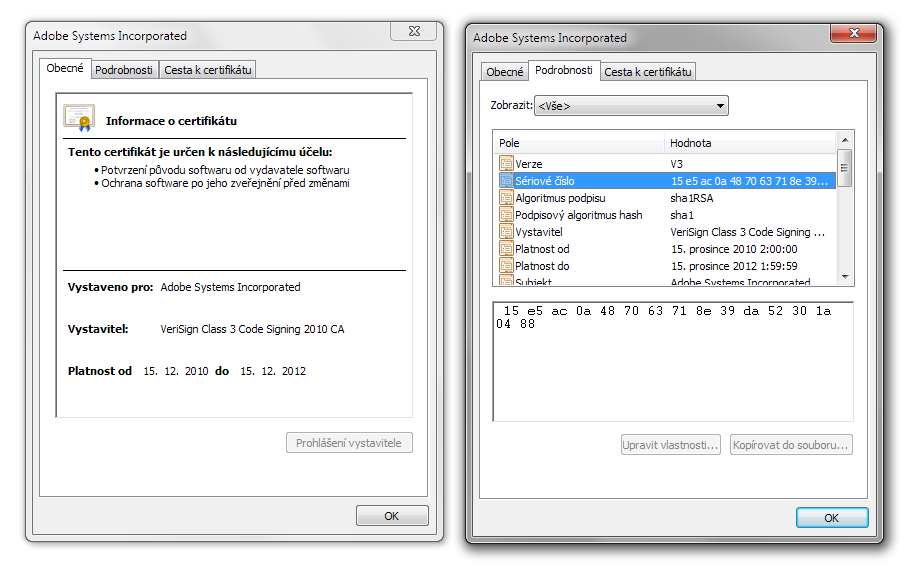Open the Zobrazit dropdown showing <Vše>
Viewport: 909px width, 569px height.
631,105
